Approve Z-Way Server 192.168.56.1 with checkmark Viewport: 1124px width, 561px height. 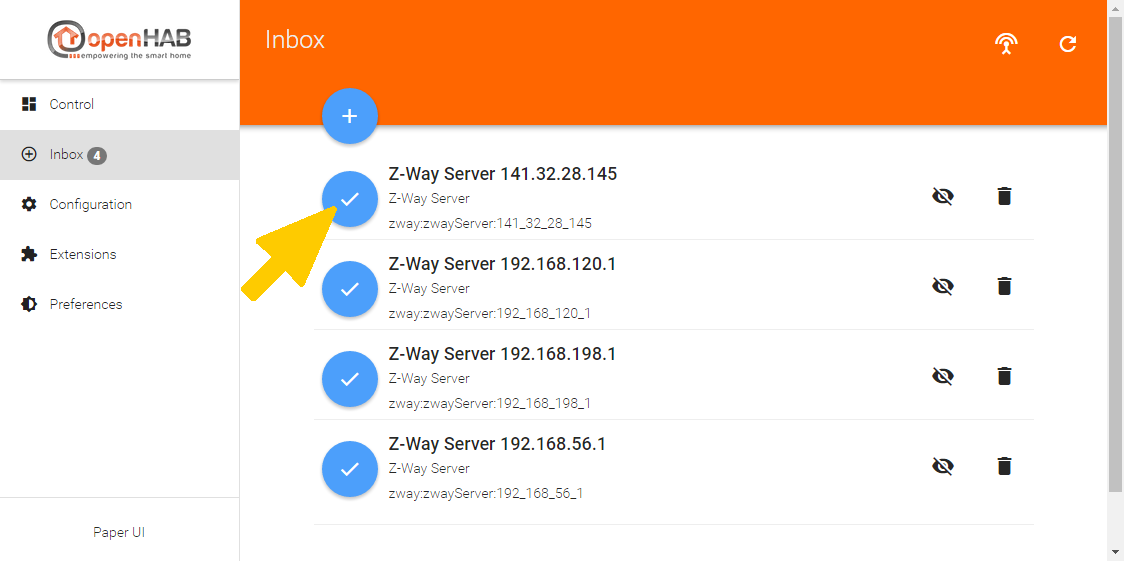(349, 469)
